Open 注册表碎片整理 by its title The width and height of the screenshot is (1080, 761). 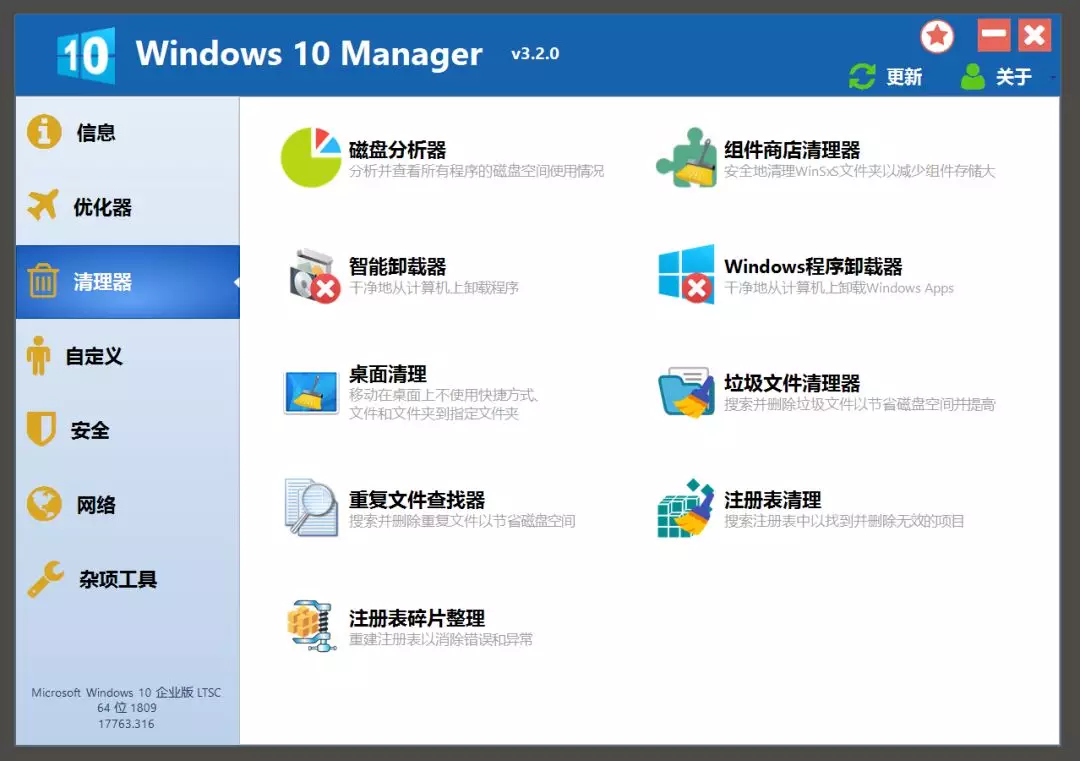[x=417, y=618]
